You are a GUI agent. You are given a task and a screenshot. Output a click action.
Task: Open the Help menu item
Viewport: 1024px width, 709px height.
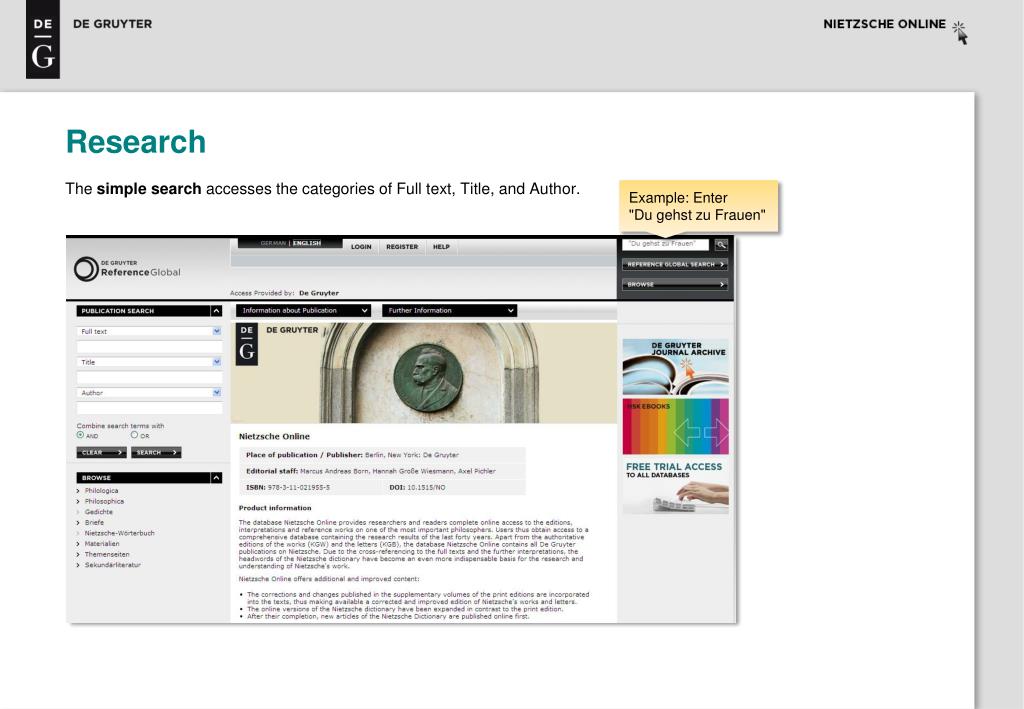click(x=441, y=247)
